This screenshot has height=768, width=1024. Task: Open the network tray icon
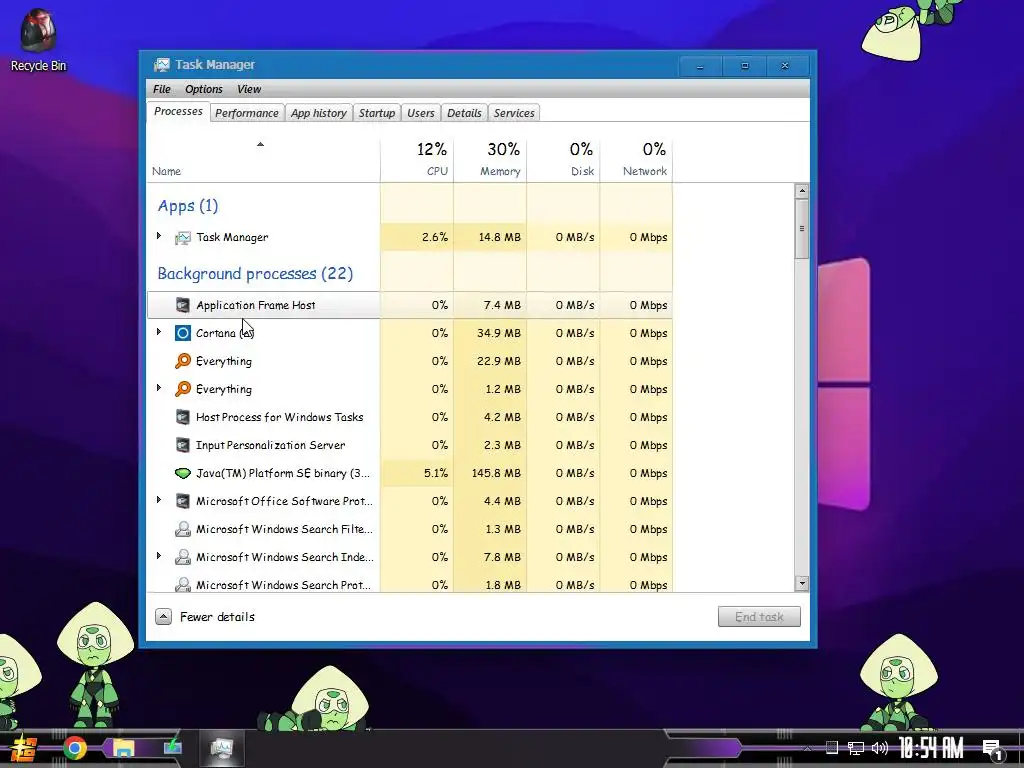[x=856, y=748]
